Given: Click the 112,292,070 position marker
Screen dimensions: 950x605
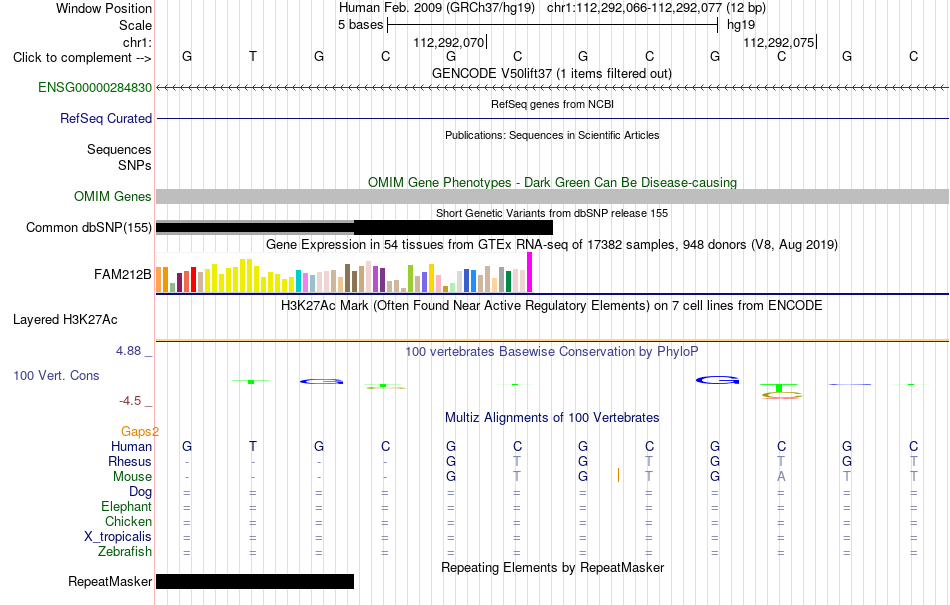Looking at the screenshot, I should coord(450,42).
